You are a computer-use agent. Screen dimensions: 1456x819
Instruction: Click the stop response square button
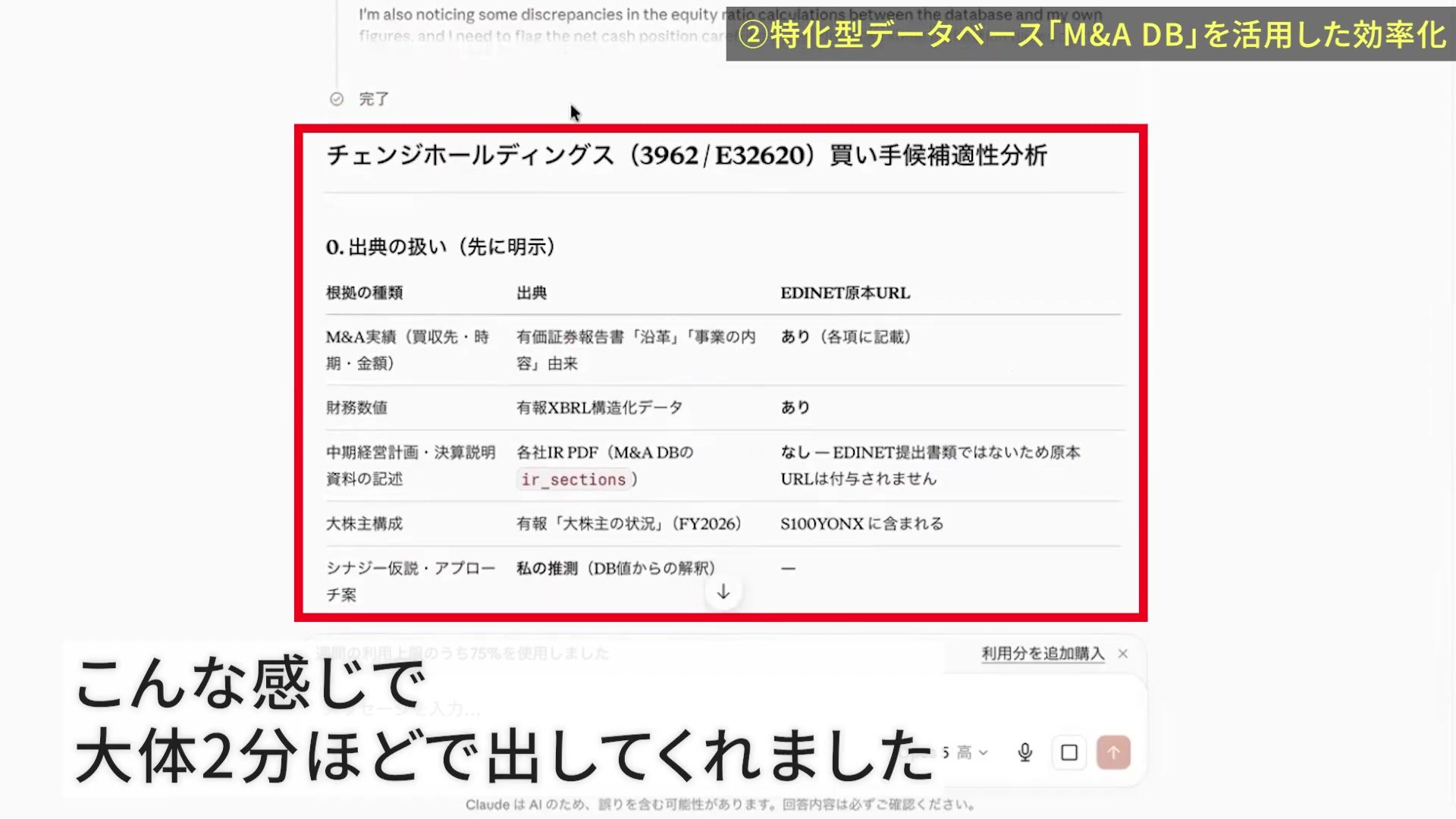coord(1069,752)
